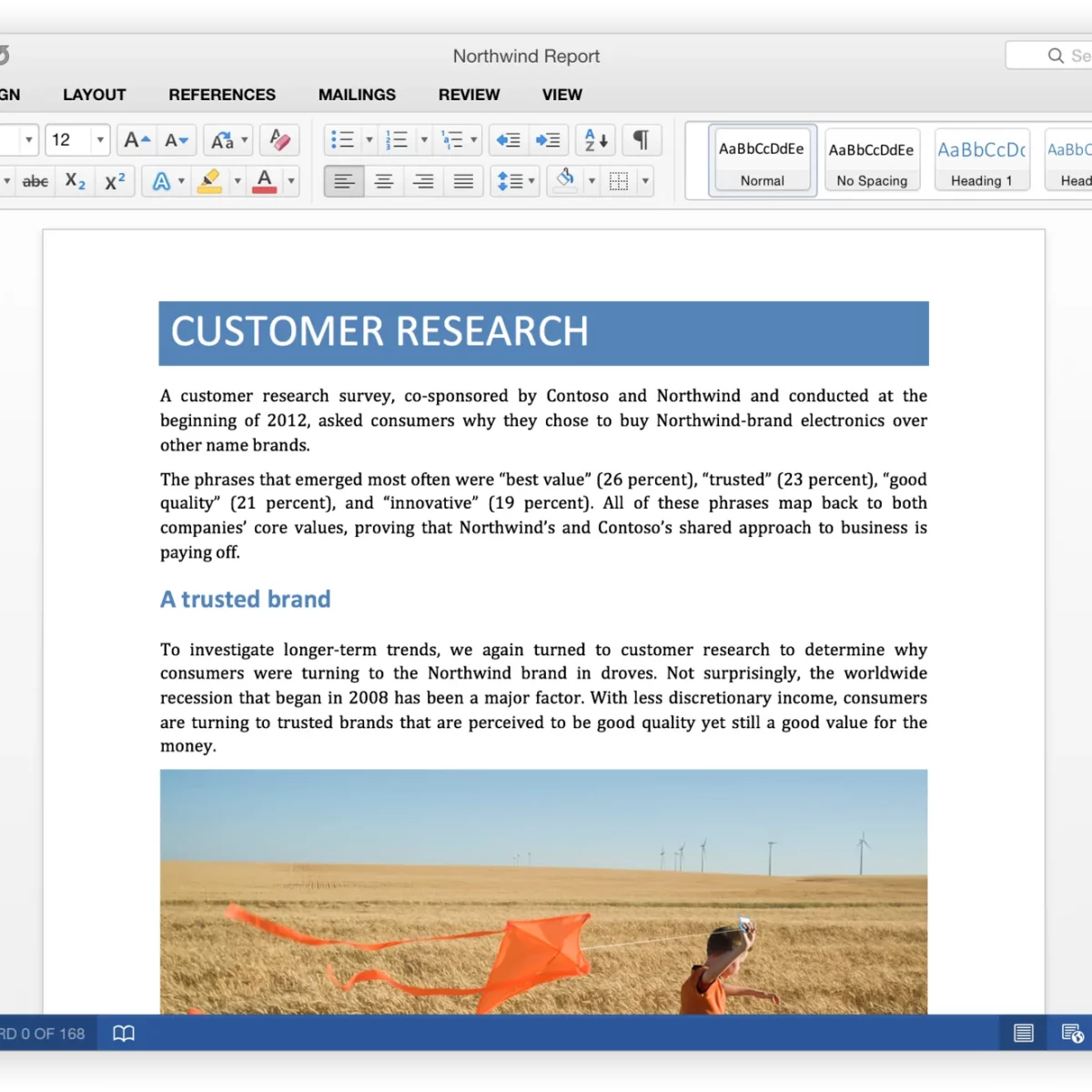Open the font name dropdown arrow
Viewport: 1092px width, 1092px height.
pos(29,140)
